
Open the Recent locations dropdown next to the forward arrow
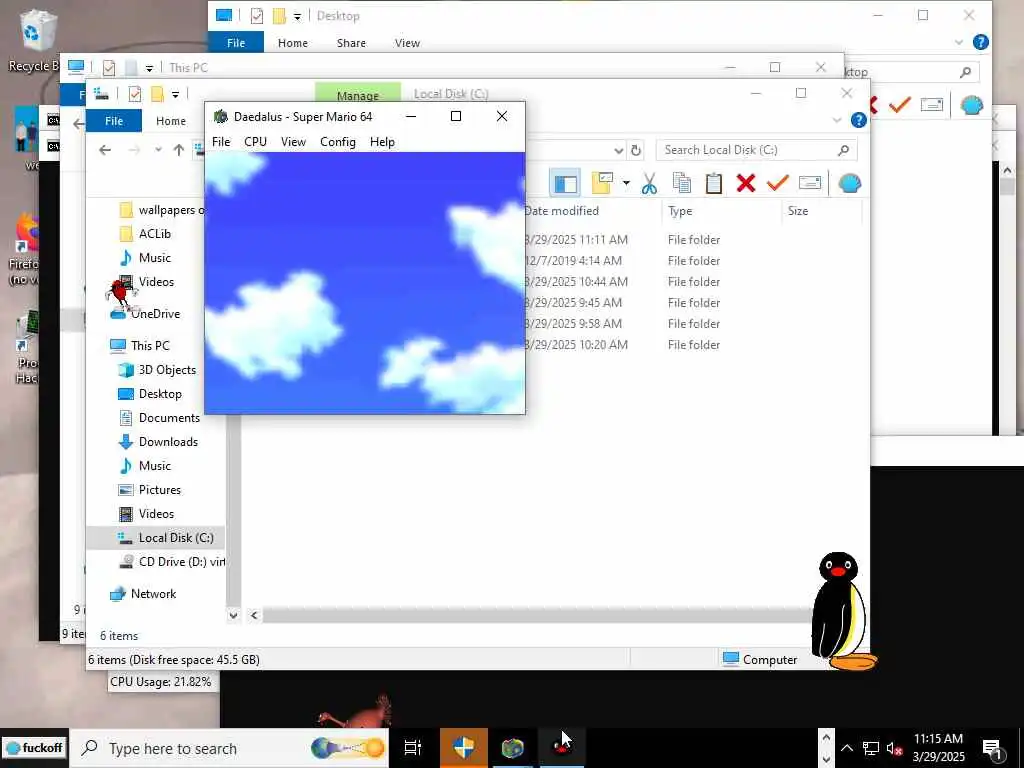tap(158, 150)
